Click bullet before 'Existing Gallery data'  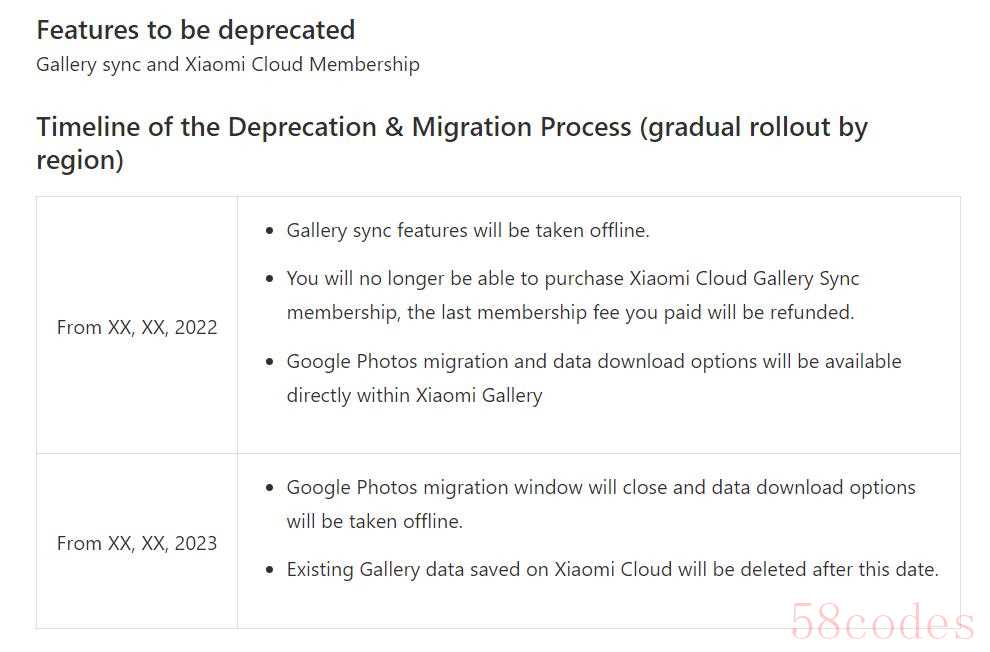tap(270, 570)
